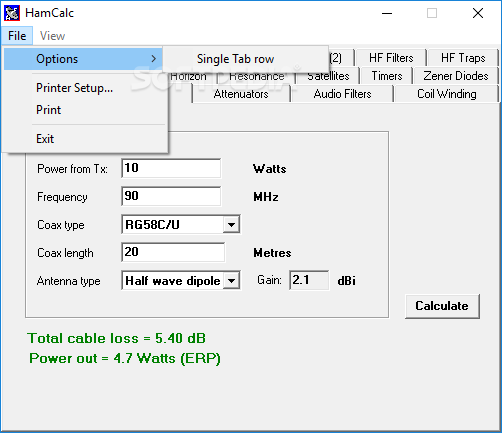Click the Watts unit label
Image resolution: width=502 pixels, height=433 pixels.
coord(269,169)
